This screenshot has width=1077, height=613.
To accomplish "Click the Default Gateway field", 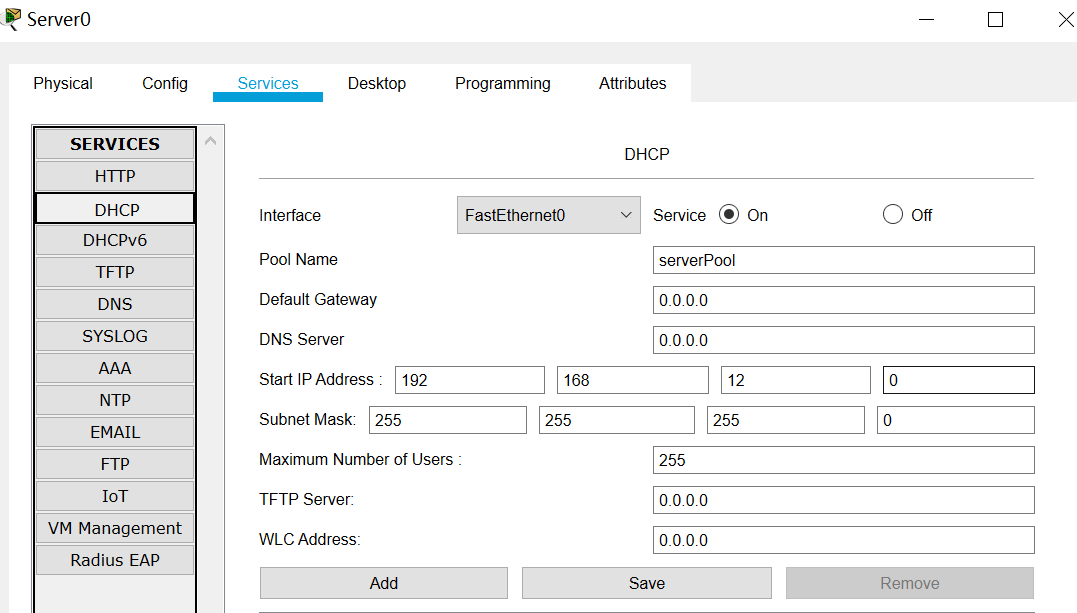I will (x=843, y=300).
